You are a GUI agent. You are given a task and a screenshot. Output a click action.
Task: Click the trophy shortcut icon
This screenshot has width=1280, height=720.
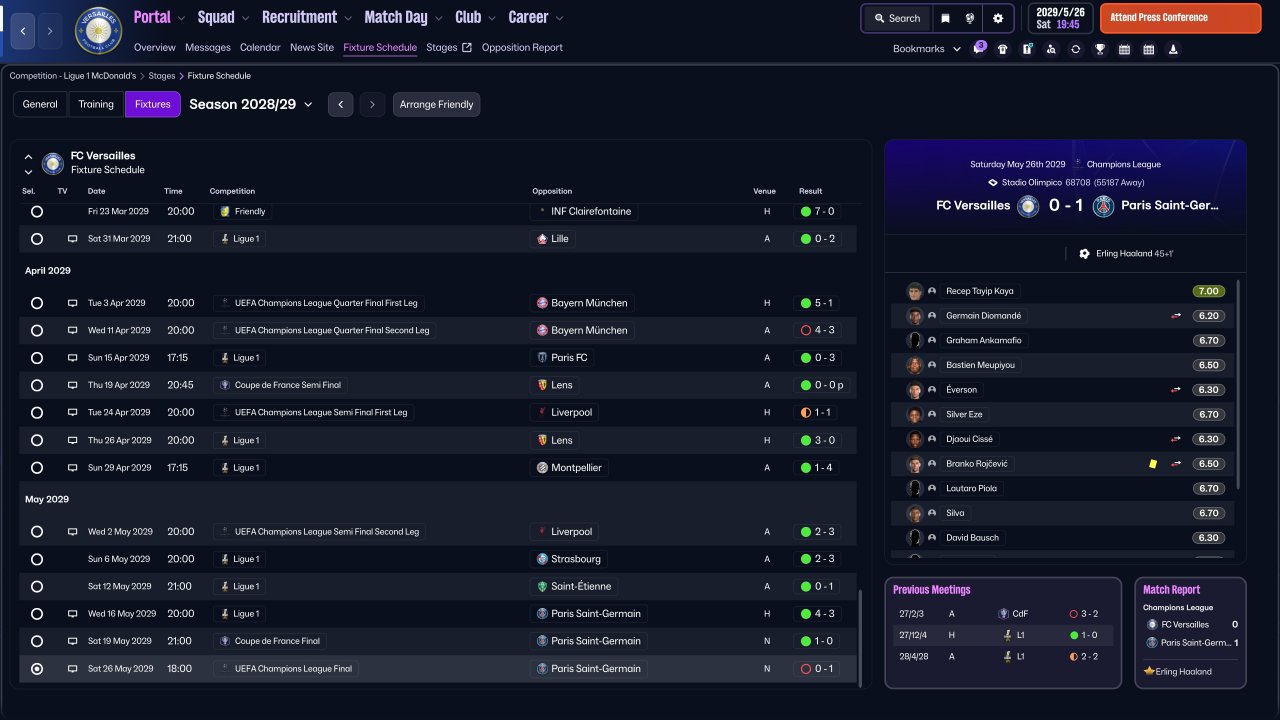point(1100,49)
